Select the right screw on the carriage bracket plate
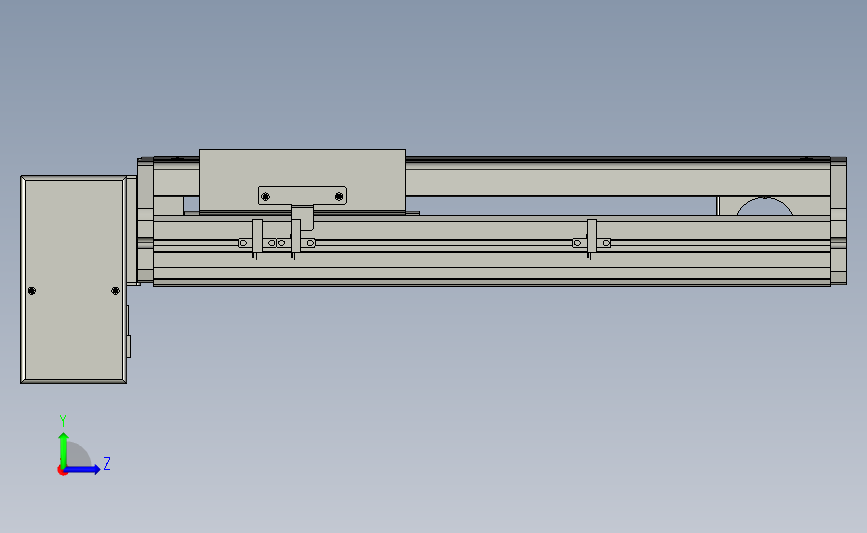867x533 pixels. click(x=339, y=196)
